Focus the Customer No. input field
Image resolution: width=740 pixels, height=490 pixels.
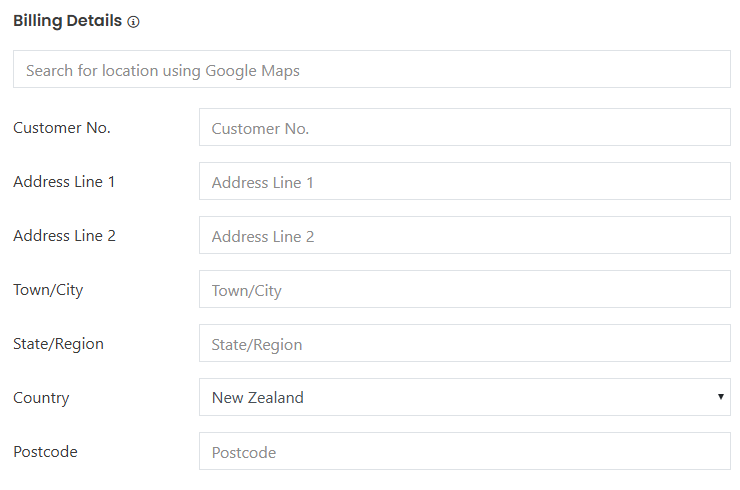point(464,128)
